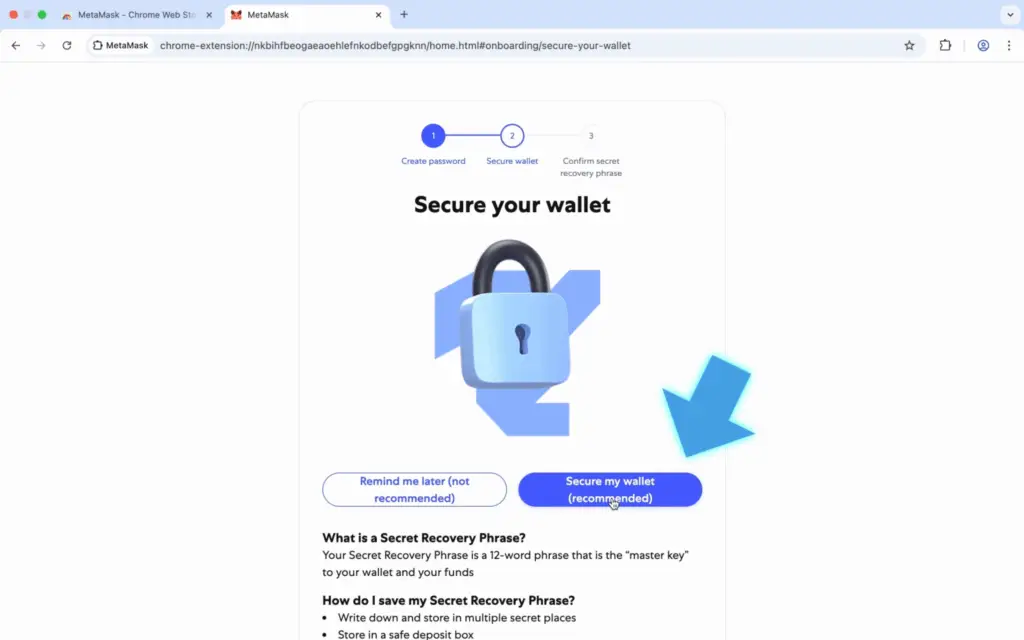This screenshot has height=640, width=1024.
Task: Bookmark this page with the star icon
Action: (909, 46)
